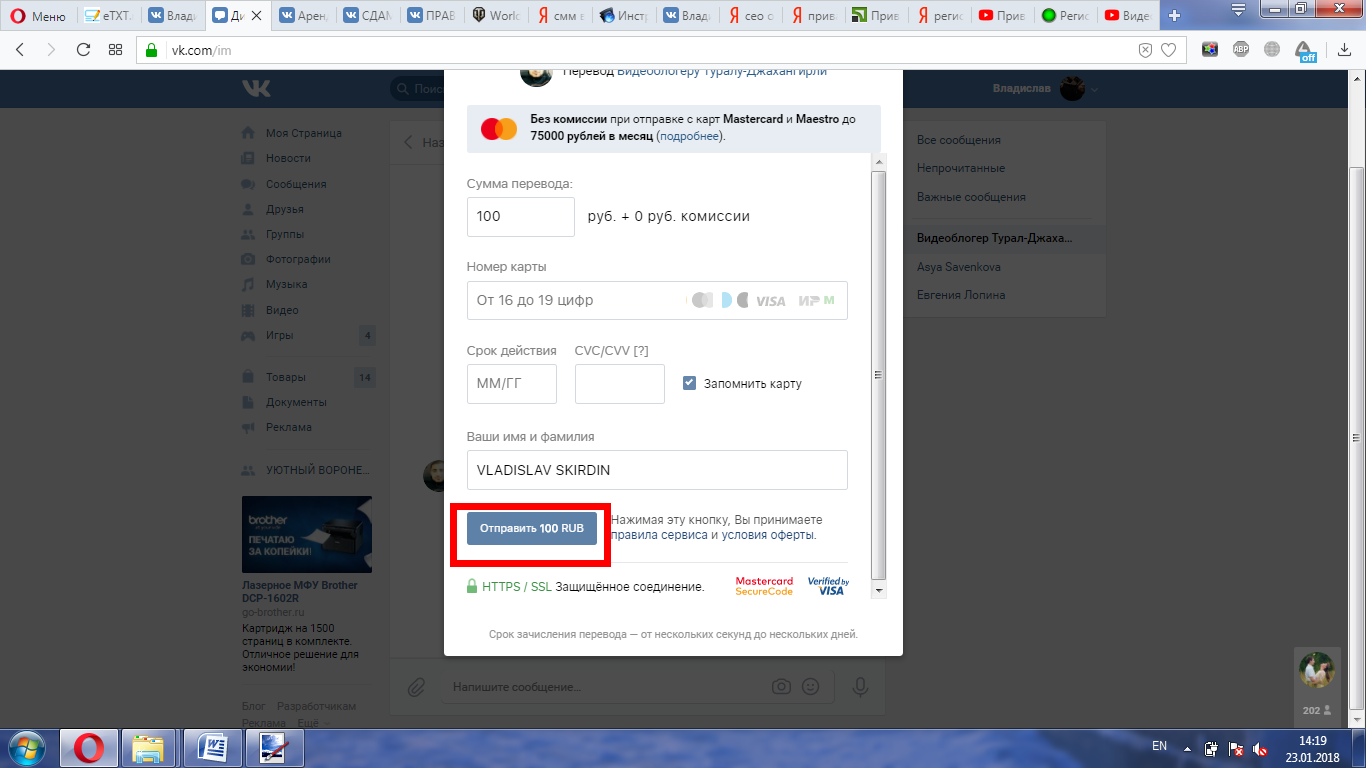The width and height of the screenshot is (1366, 768).
Task: Uncheck the 'Запомнить карту' checkbox
Action: [689, 383]
